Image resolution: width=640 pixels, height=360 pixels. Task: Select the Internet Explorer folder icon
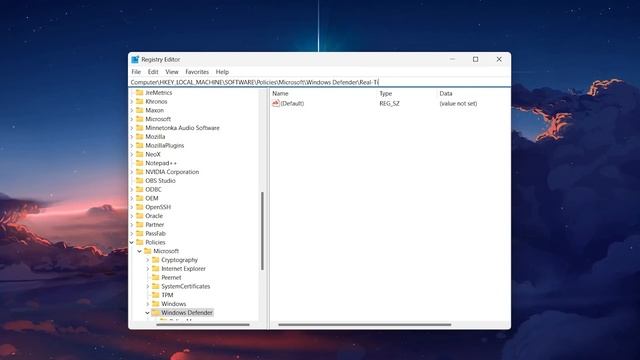156,269
